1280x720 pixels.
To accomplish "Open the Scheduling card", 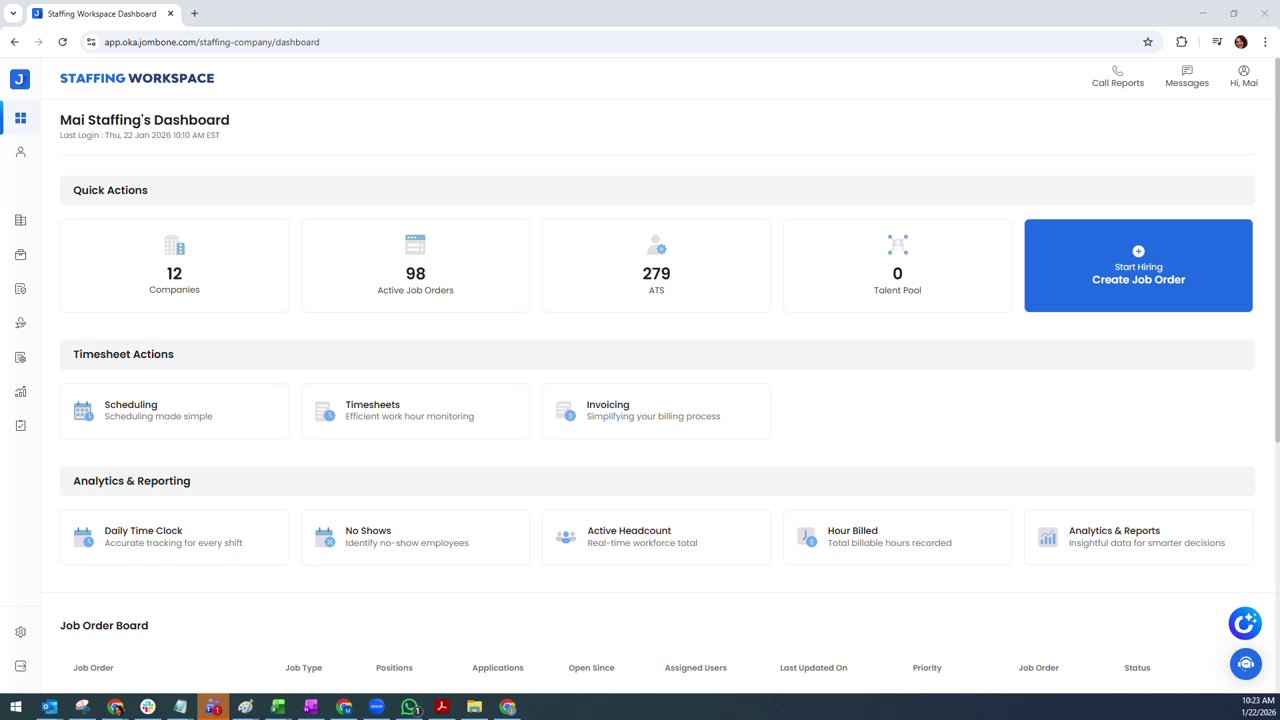I will click(174, 411).
